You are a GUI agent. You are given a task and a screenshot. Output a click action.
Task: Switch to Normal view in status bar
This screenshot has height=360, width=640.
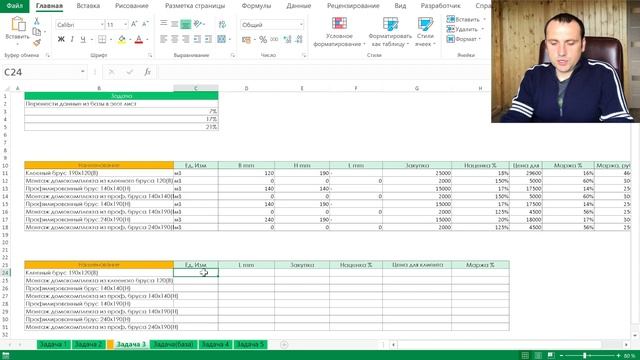coord(525,356)
